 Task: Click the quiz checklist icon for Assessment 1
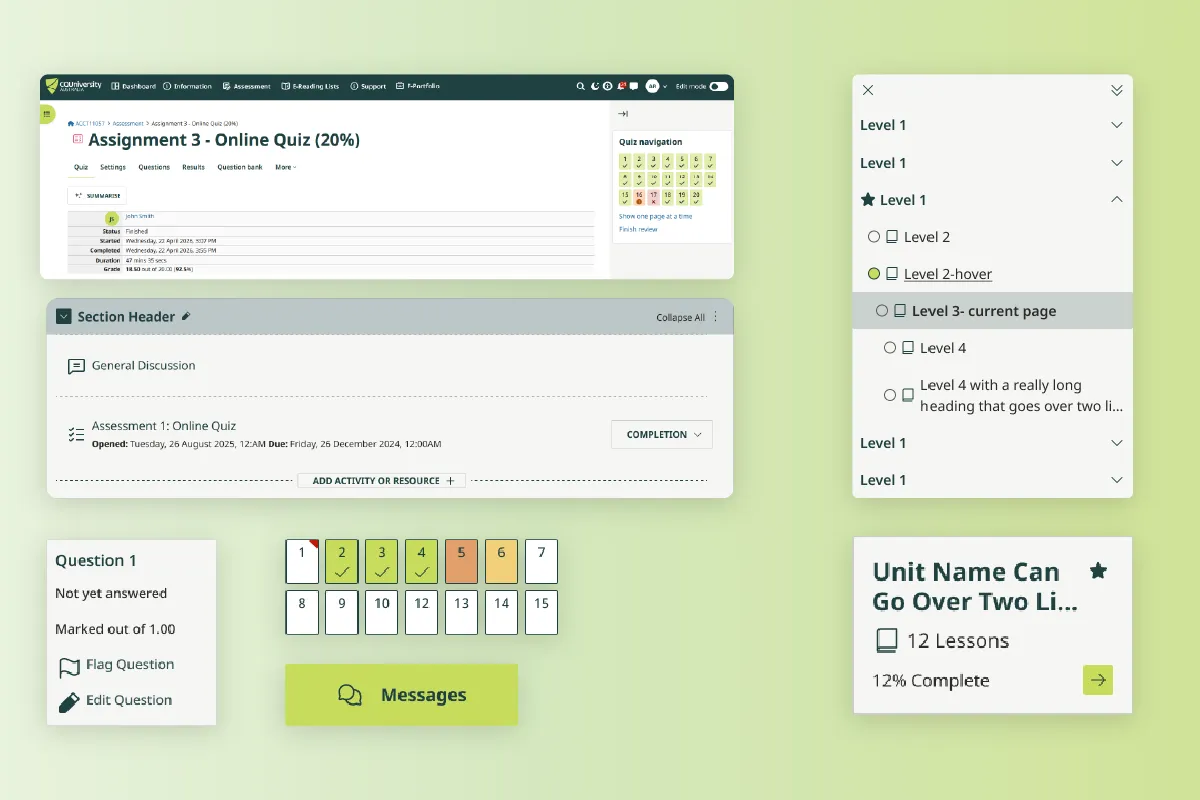pyautogui.click(x=76, y=434)
